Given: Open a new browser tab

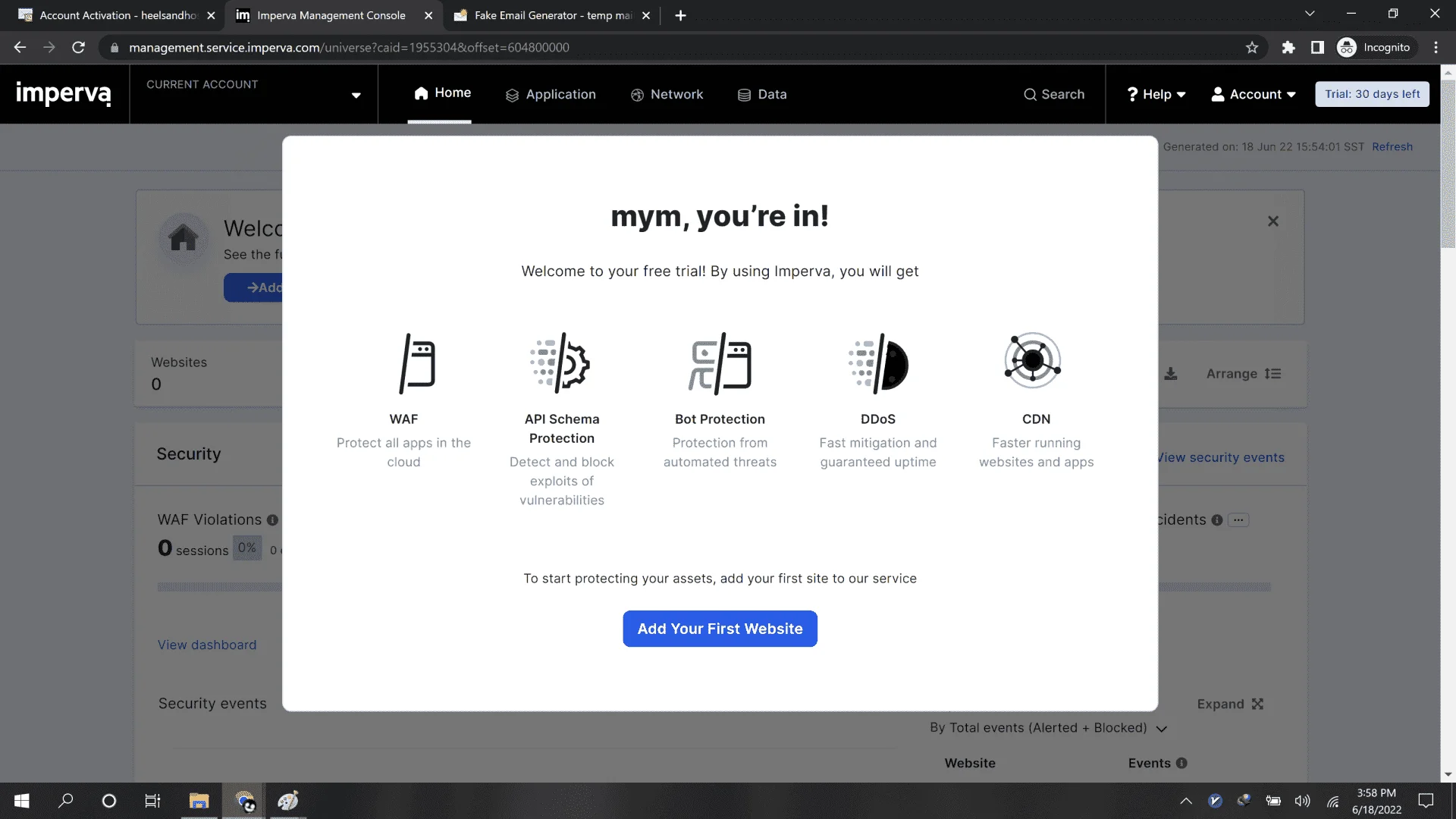Looking at the screenshot, I should pos(680,15).
